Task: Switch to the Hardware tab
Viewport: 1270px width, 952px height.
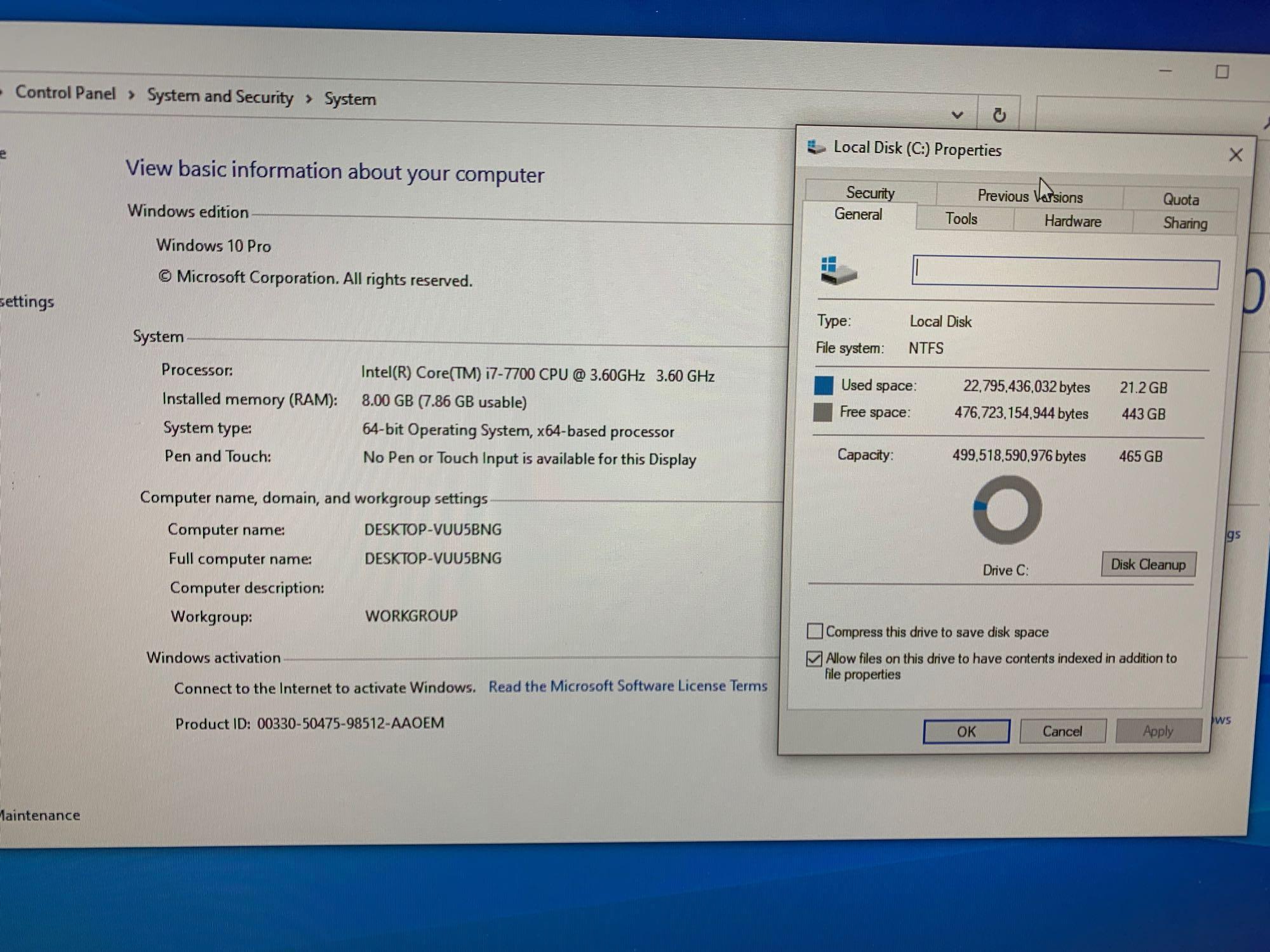Action: pos(1073,221)
